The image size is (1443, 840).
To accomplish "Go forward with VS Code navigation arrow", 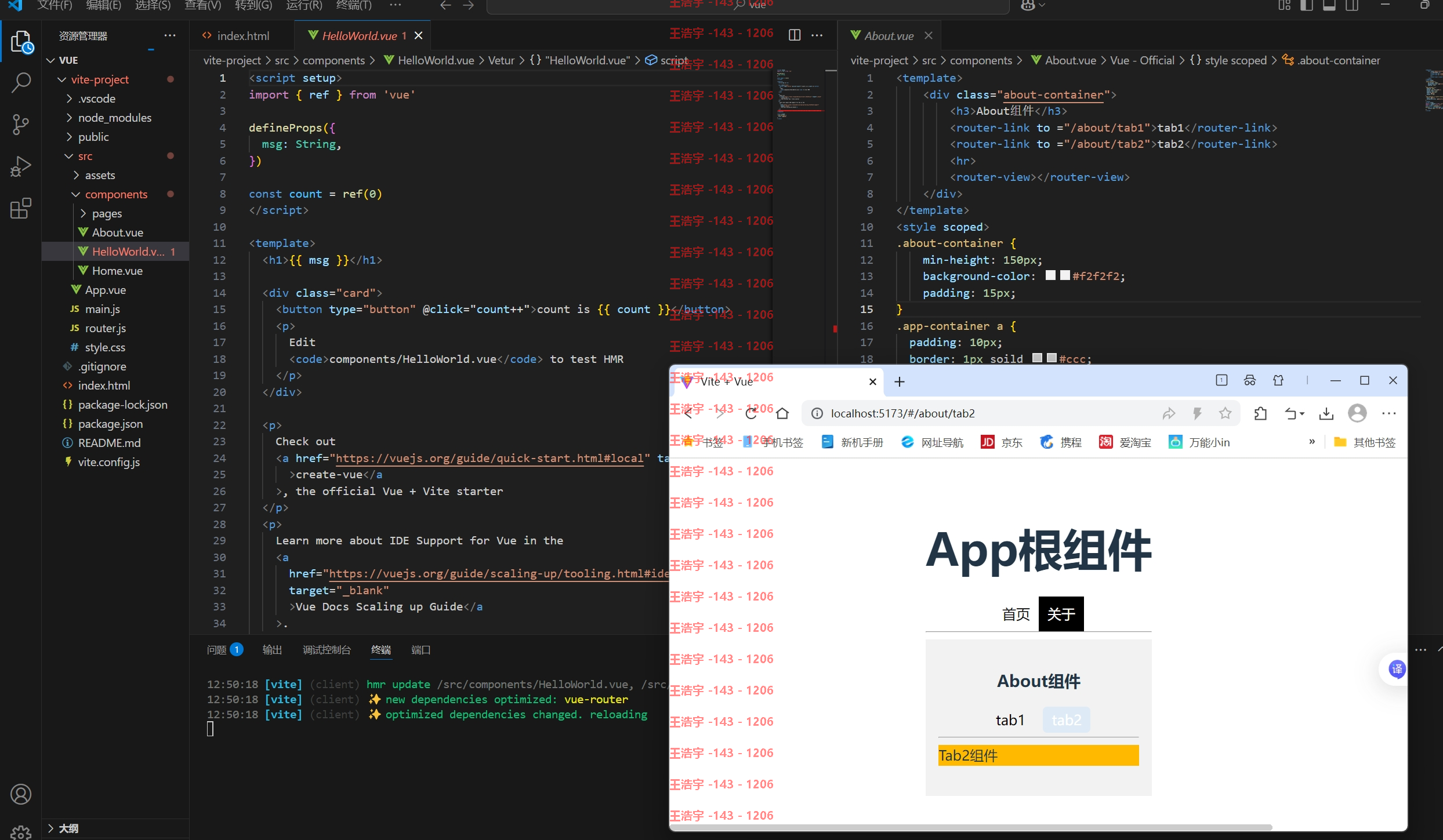I will click(x=469, y=5).
